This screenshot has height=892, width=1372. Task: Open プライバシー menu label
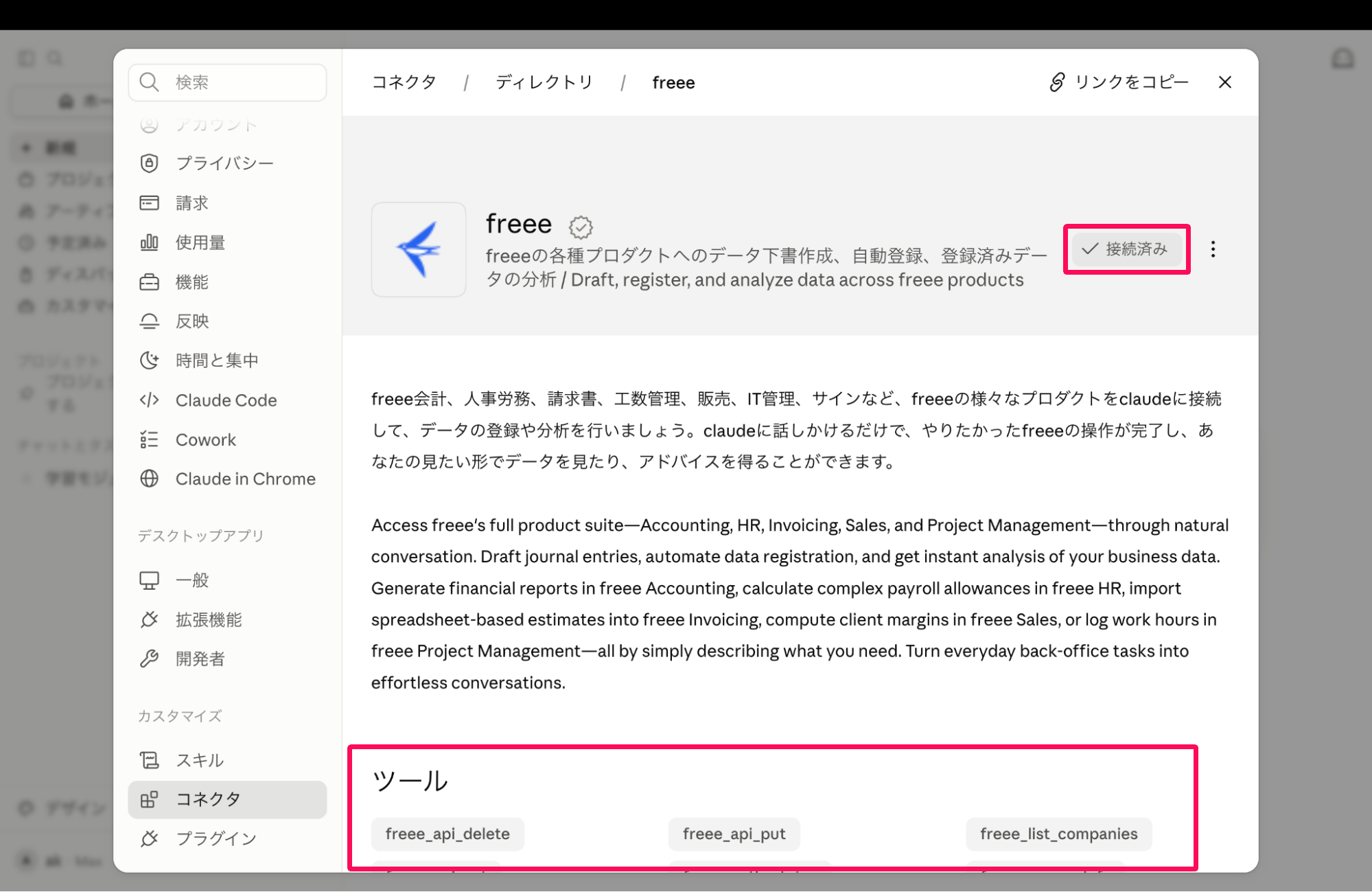click(224, 163)
